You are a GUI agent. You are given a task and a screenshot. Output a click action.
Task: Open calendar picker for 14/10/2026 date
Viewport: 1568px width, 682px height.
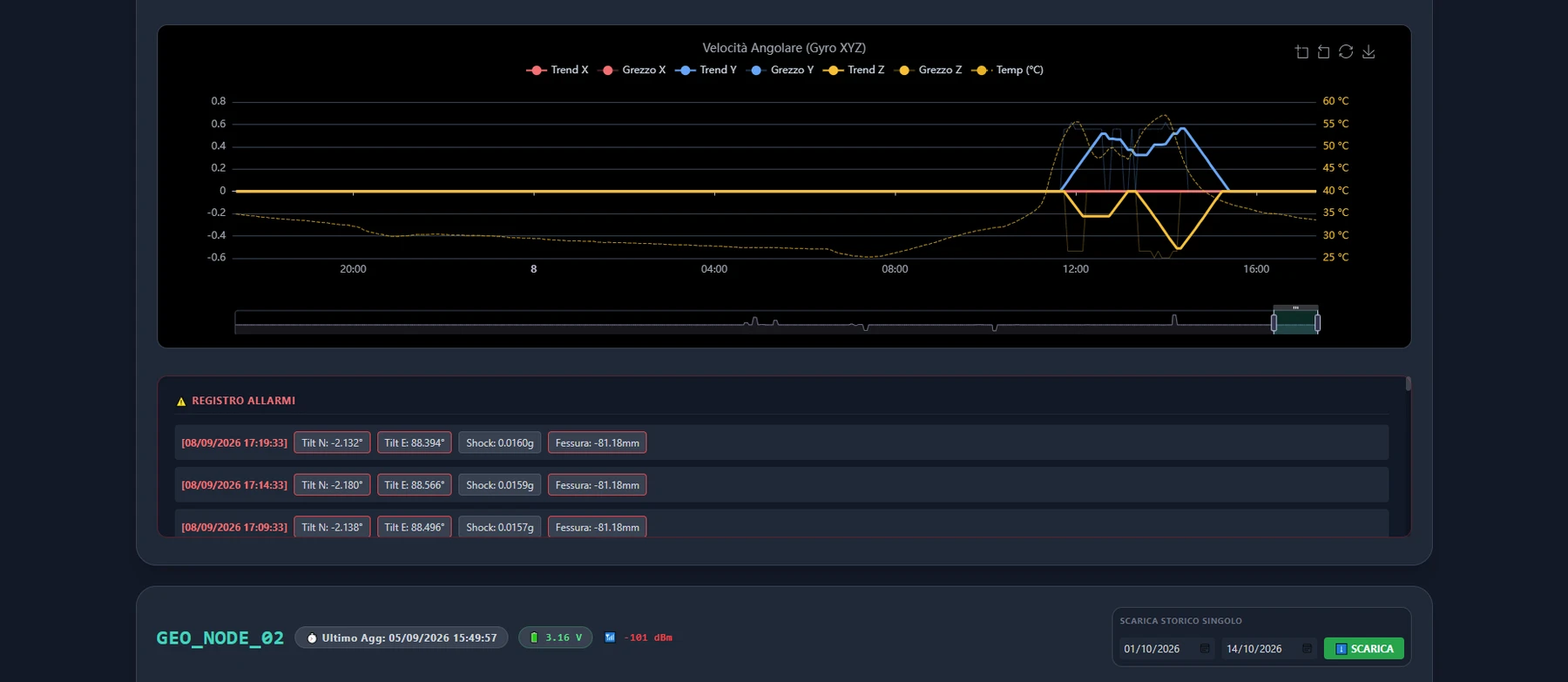[x=1307, y=649]
